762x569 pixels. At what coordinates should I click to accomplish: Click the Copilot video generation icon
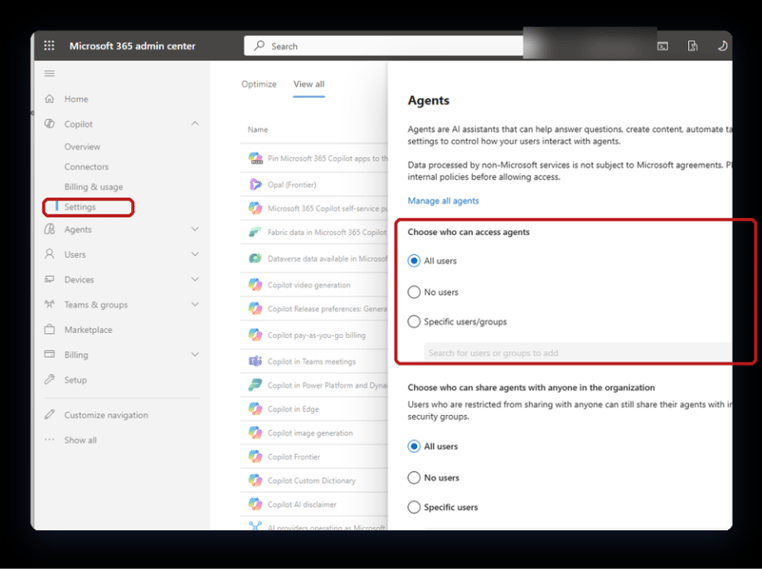pyautogui.click(x=255, y=284)
